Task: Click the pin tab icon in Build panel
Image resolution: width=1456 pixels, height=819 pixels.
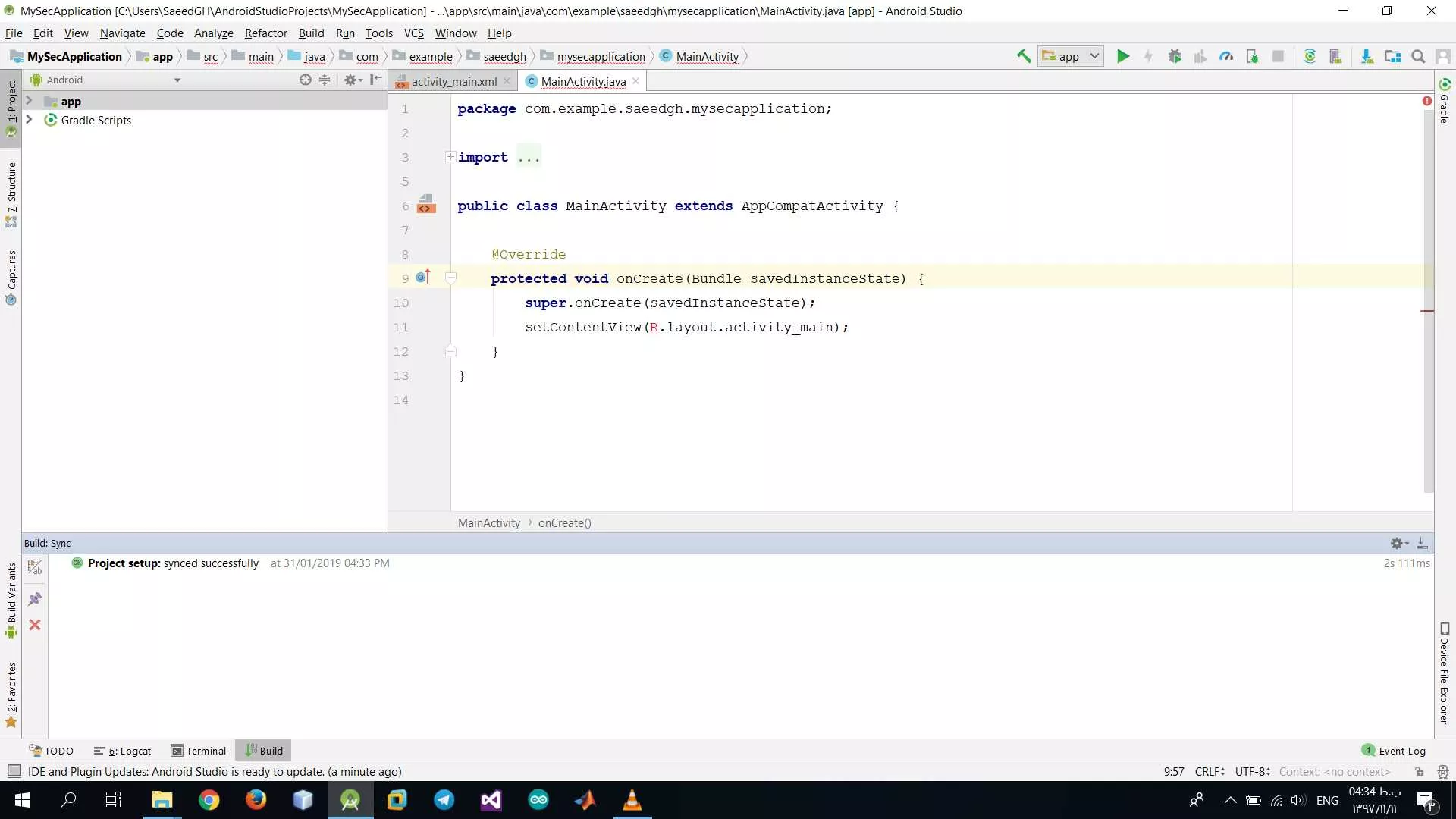Action: pos(35,599)
